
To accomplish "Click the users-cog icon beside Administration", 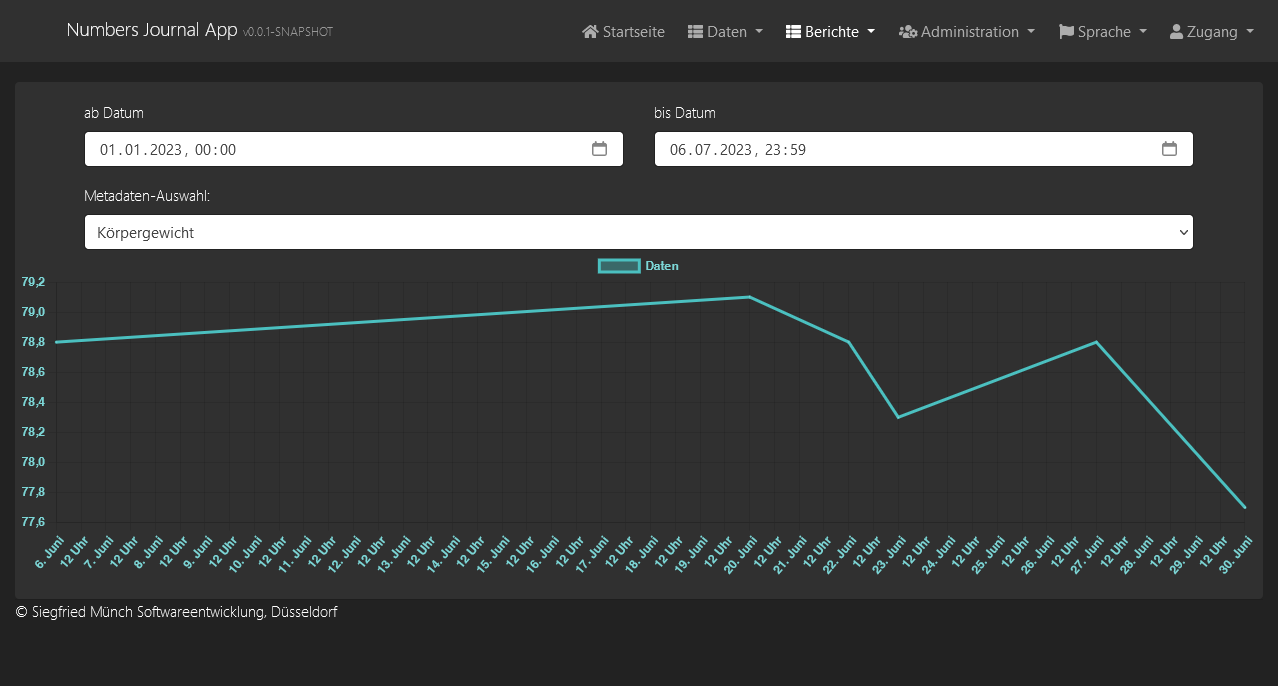I will [908, 32].
